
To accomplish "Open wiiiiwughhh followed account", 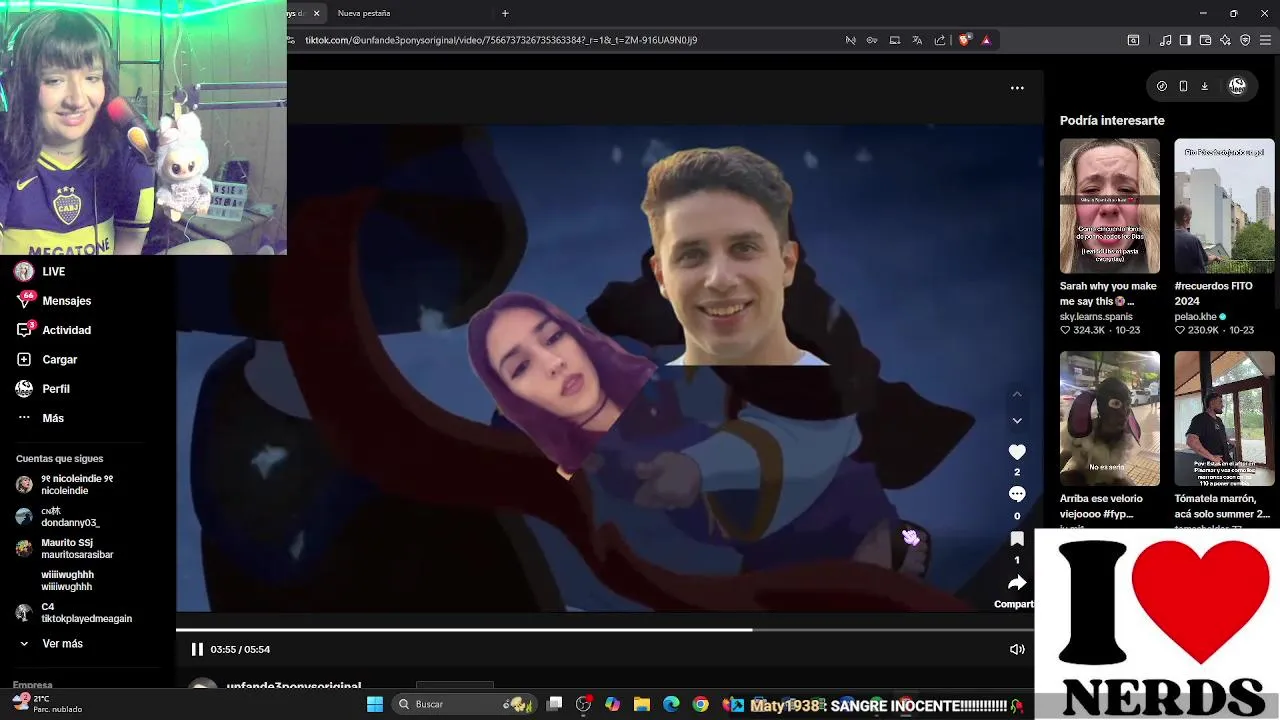I will coord(67,581).
